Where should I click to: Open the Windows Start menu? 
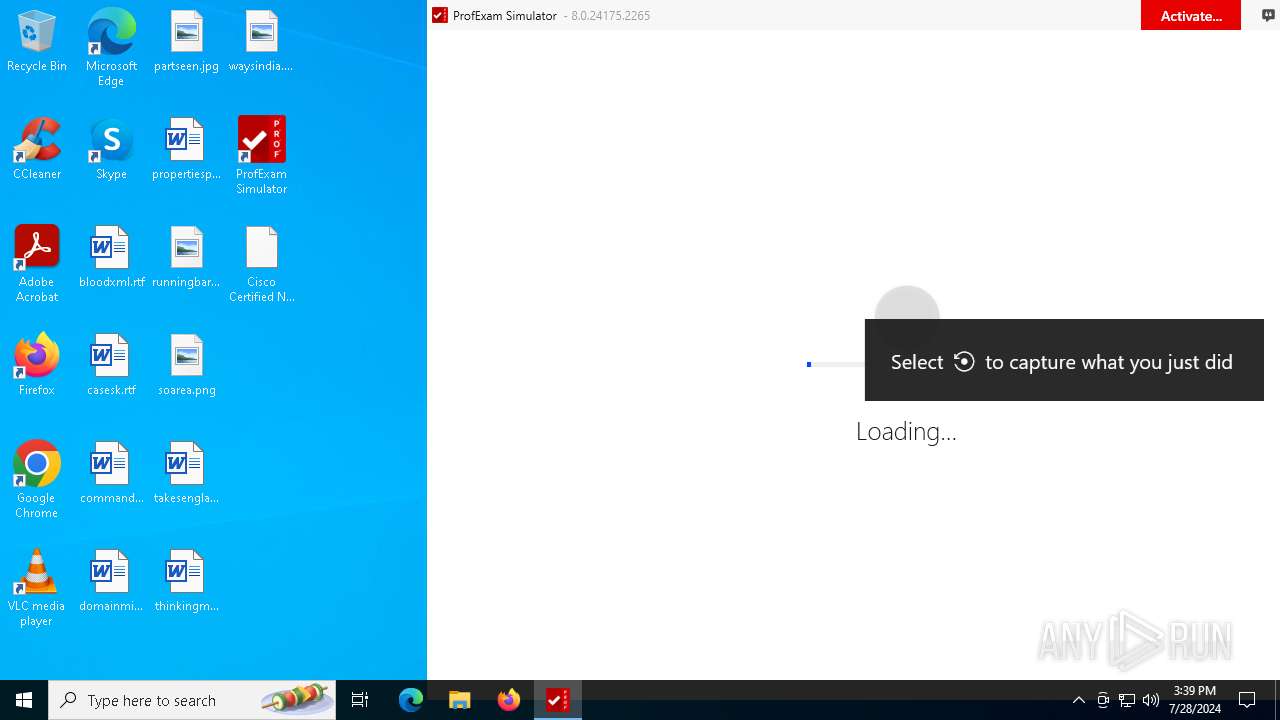(x=24, y=700)
